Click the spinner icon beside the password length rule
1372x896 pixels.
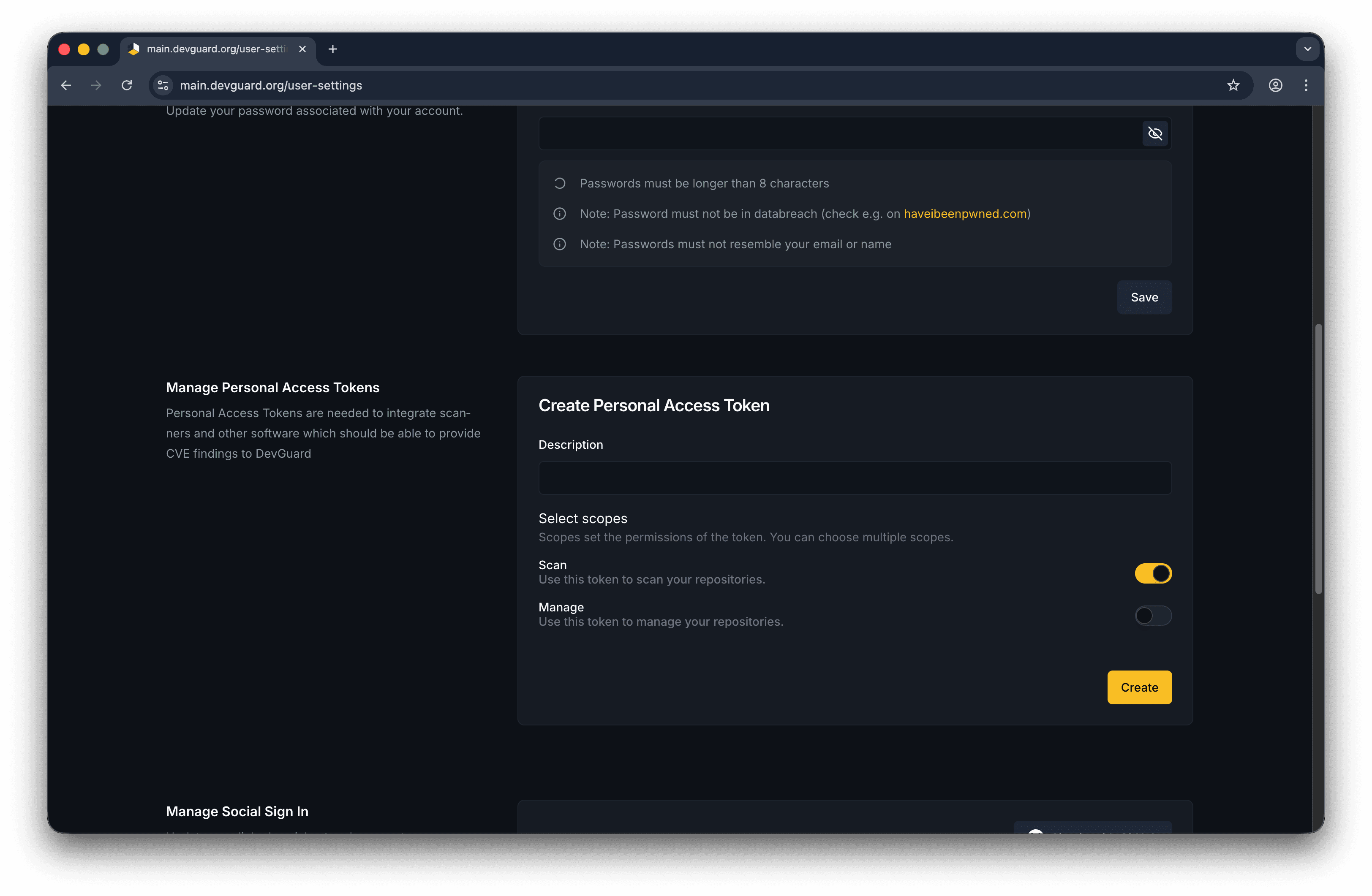click(x=559, y=183)
